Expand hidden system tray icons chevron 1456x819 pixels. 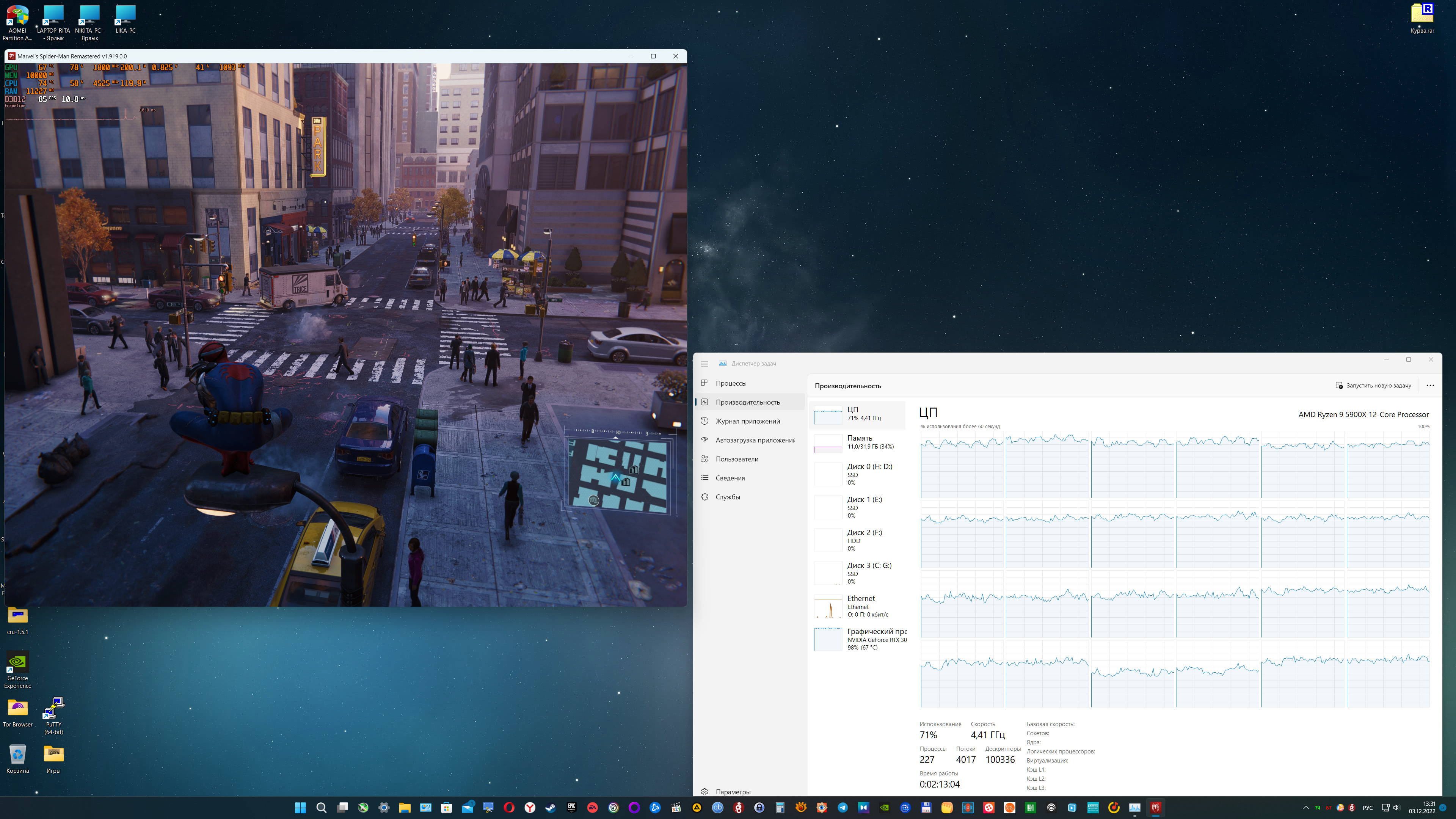1305,808
